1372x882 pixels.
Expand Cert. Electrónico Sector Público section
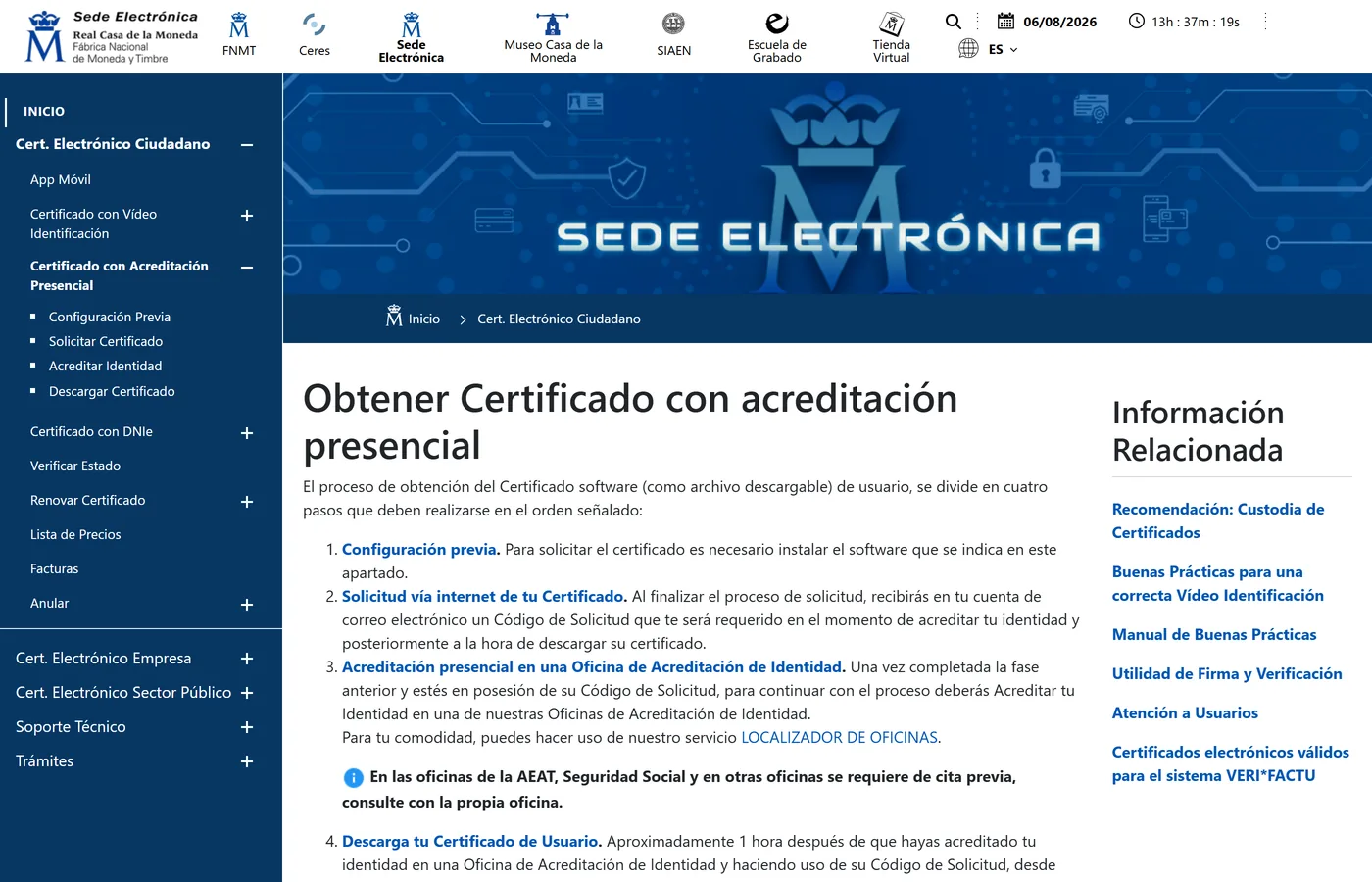[x=247, y=693]
